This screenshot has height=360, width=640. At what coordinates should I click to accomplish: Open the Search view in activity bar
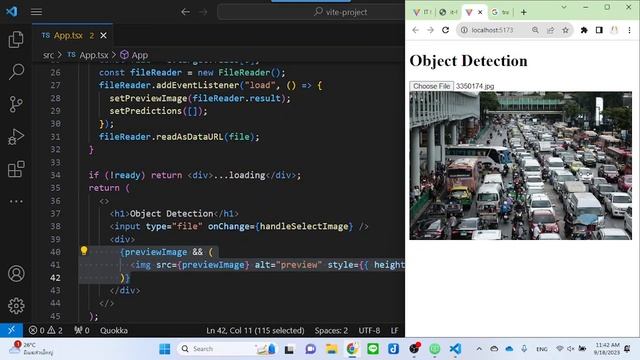coord(16,72)
